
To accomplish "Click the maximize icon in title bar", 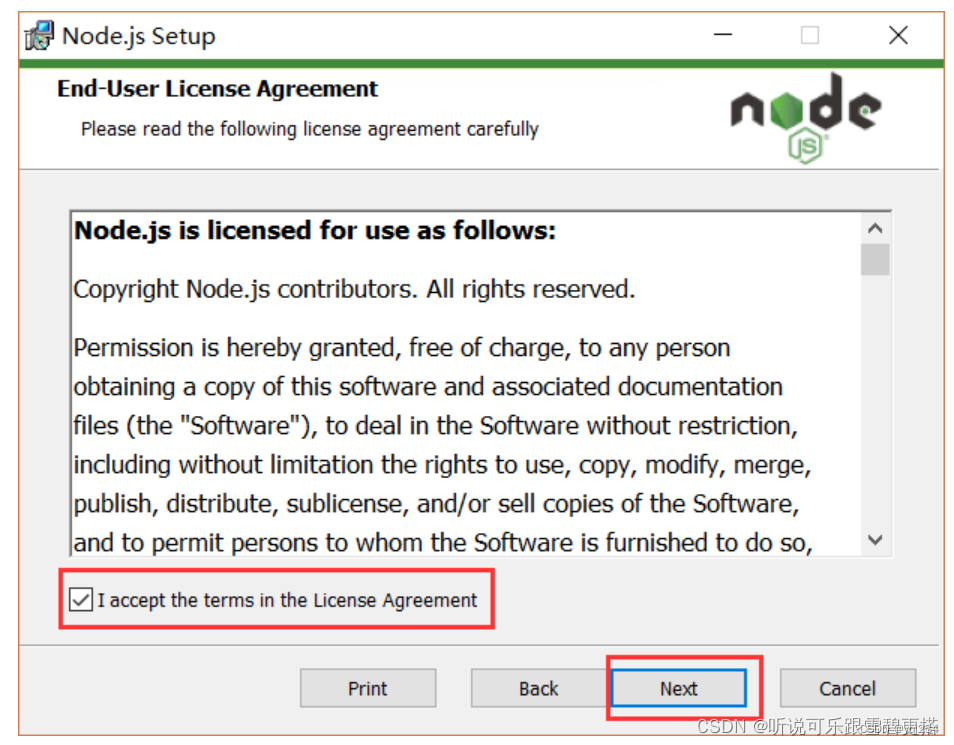I will [810, 34].
